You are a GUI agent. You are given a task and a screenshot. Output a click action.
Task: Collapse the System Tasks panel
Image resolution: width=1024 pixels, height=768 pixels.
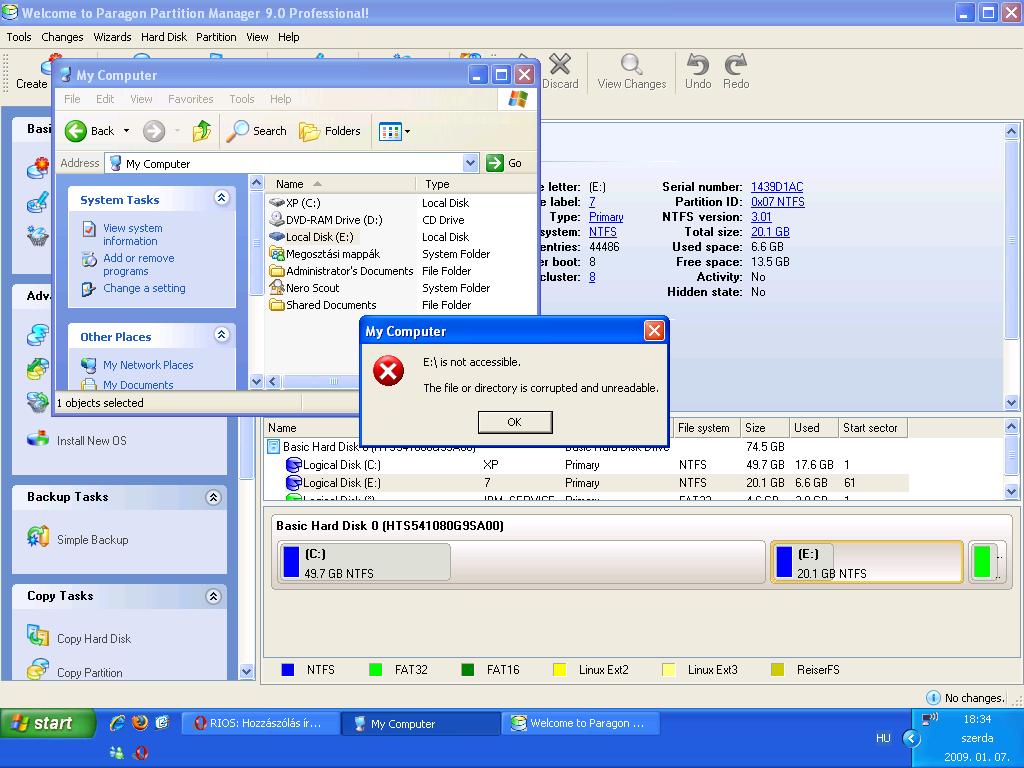point(221,198)
